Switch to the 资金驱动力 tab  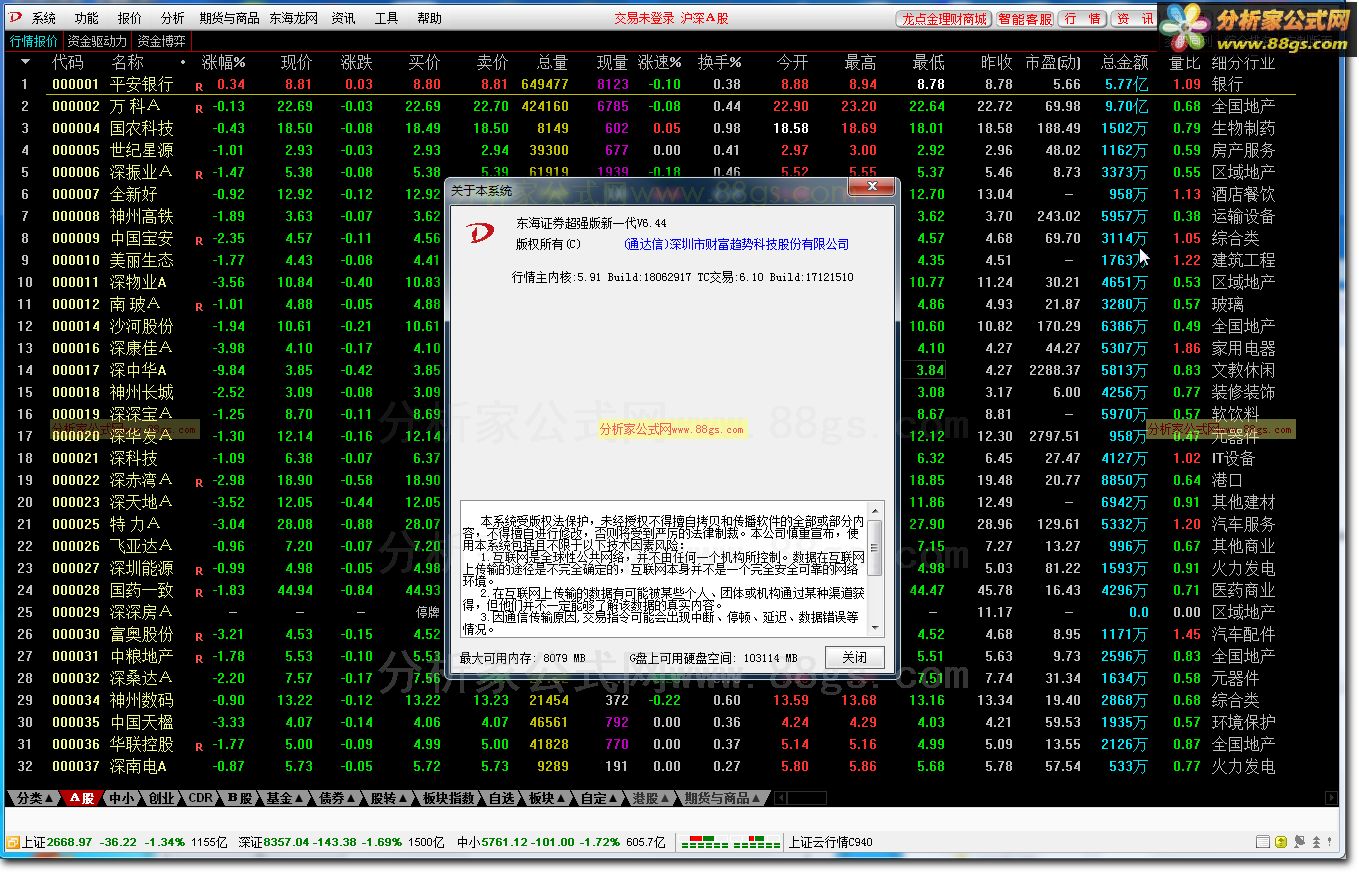coord(97,41)
